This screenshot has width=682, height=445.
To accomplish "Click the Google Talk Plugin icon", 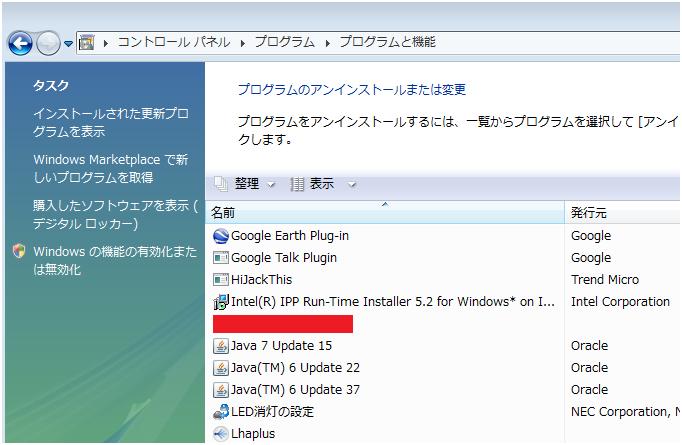I will pyautogui.click(x=221, y=258).
